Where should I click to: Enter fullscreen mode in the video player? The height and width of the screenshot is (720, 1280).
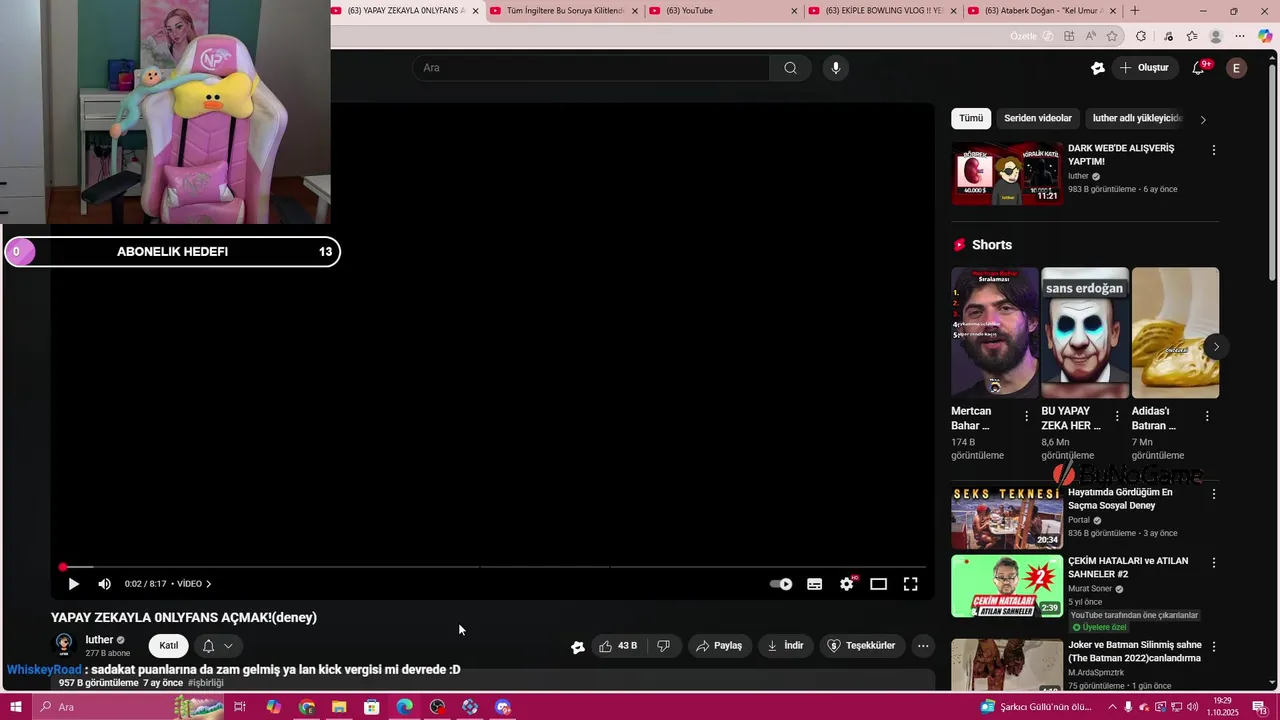911,584
